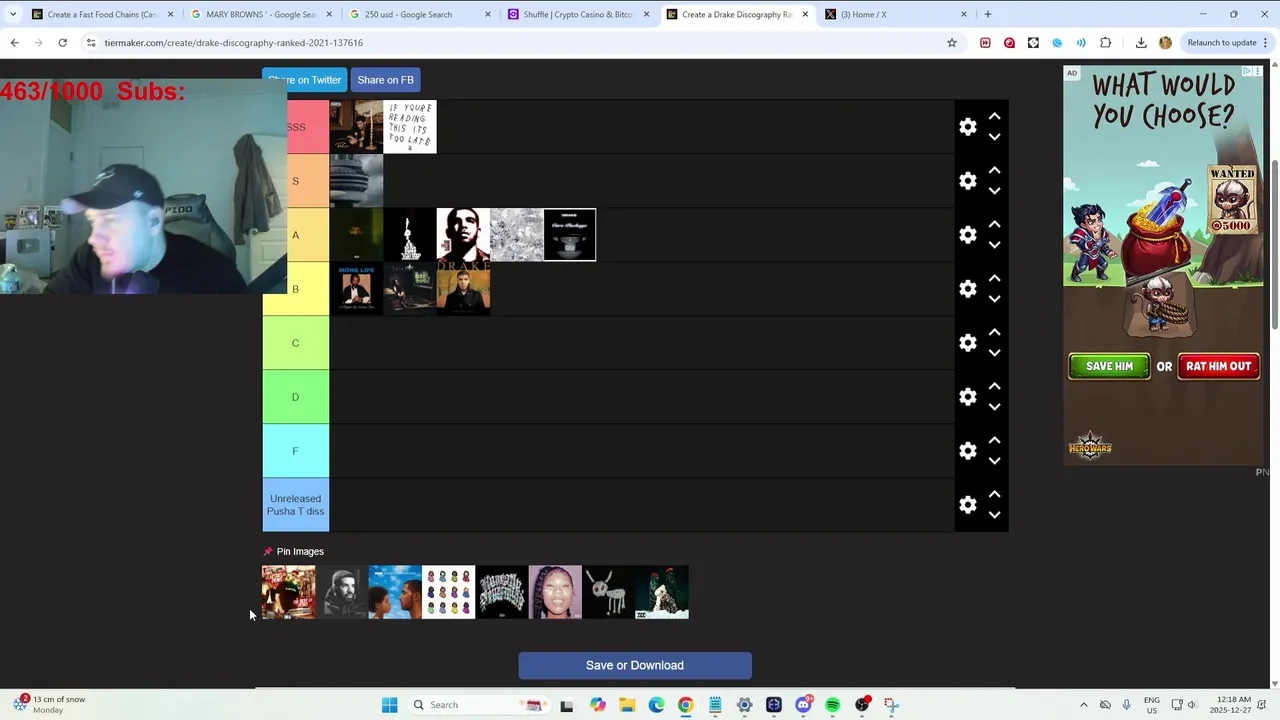1280x720 pixels.
Task: Close the Drake Discography tab
Action: click(x=805, y=14)
